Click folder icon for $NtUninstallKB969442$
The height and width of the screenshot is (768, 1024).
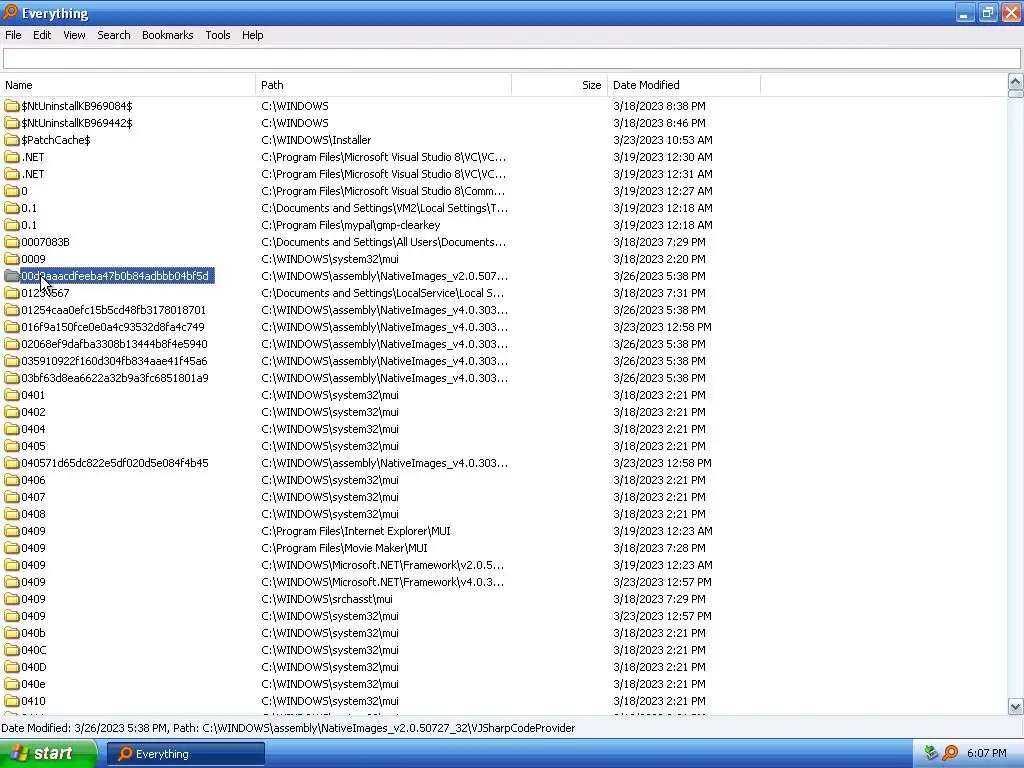(12, 123)
